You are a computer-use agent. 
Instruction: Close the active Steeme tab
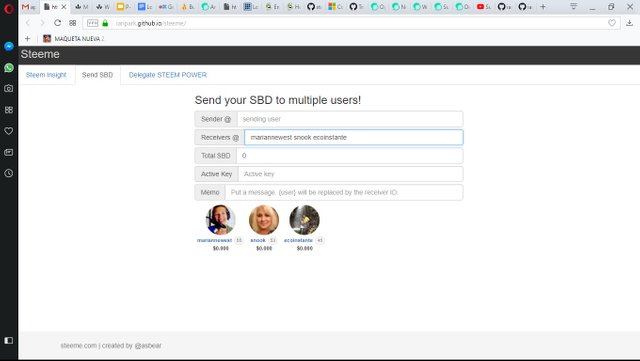[64, 7]
